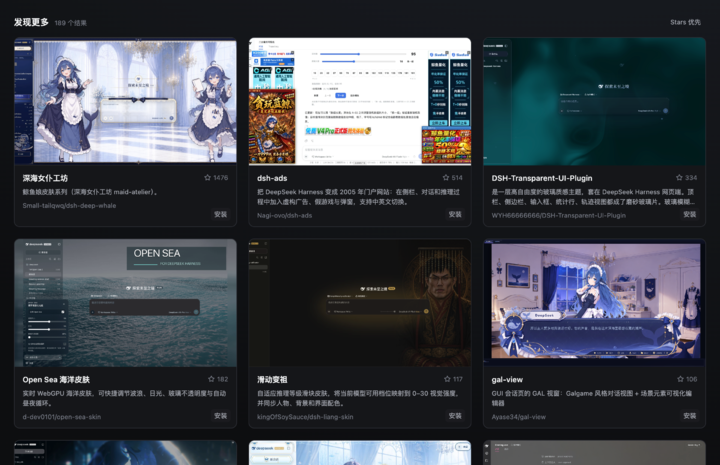This screenshot has width=720, height=465.
Task: Click the 滑动变祖 card description
Action: [358, 398]
